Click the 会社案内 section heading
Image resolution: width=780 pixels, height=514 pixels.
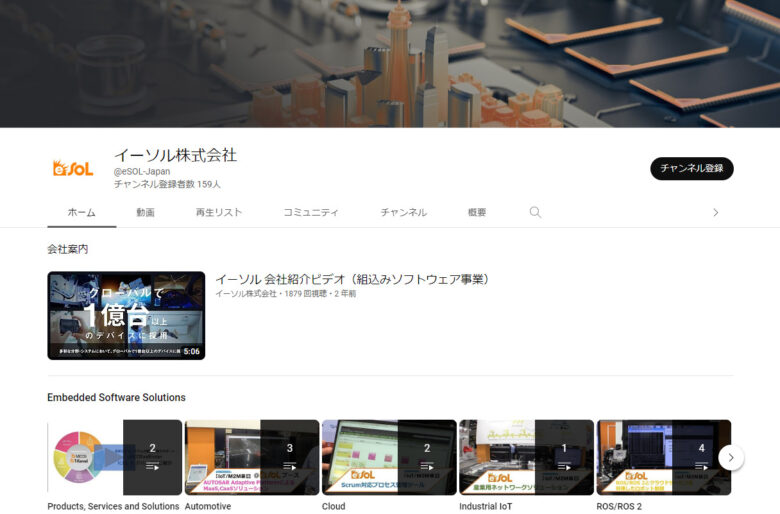point(68,249)
